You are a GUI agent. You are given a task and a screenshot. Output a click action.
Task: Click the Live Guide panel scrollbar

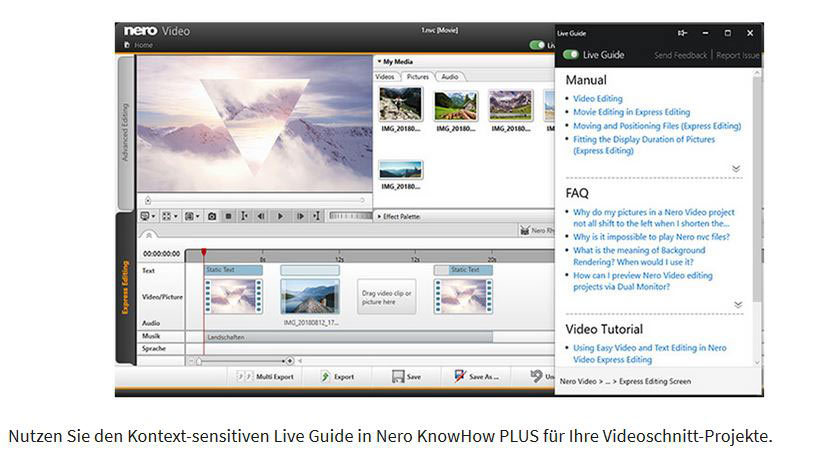tap(756, 189)
